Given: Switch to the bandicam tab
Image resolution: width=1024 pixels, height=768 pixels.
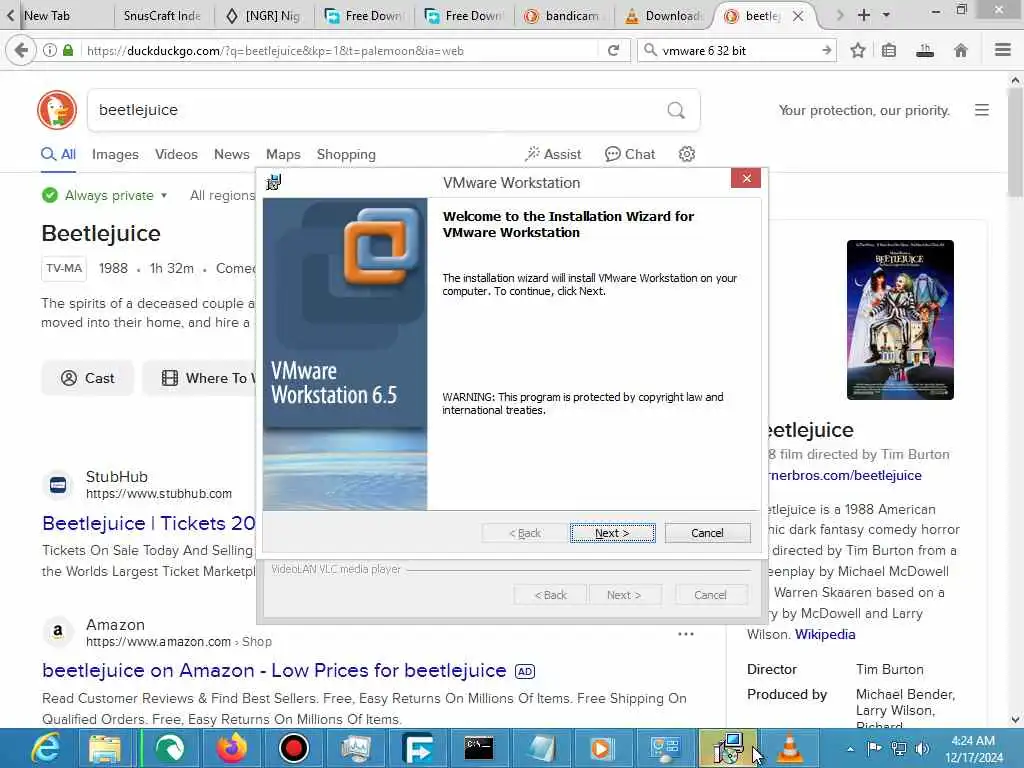Looking at the screenshot, I should pos(563,16).
